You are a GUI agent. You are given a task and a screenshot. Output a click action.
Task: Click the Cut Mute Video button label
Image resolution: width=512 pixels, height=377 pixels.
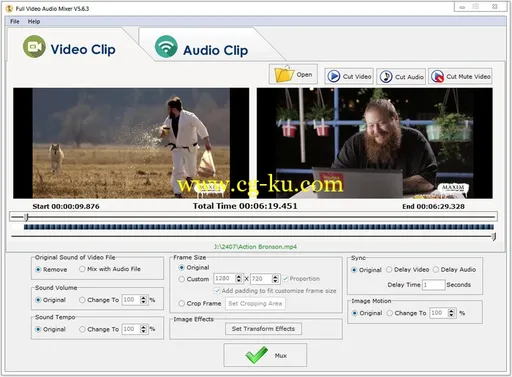[x=468, y=77]
